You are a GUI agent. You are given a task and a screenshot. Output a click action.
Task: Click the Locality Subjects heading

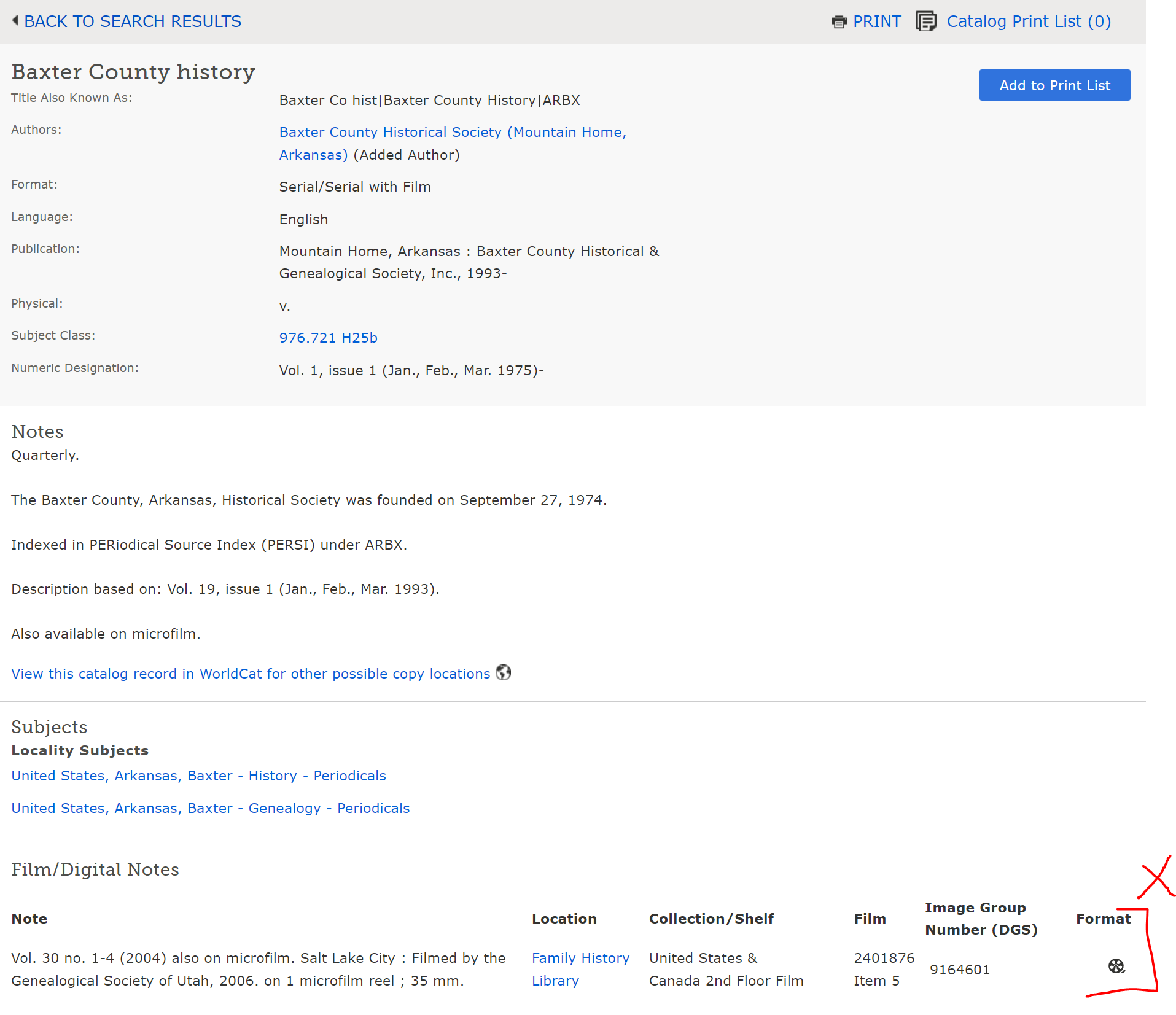click(x=80, y=750)
